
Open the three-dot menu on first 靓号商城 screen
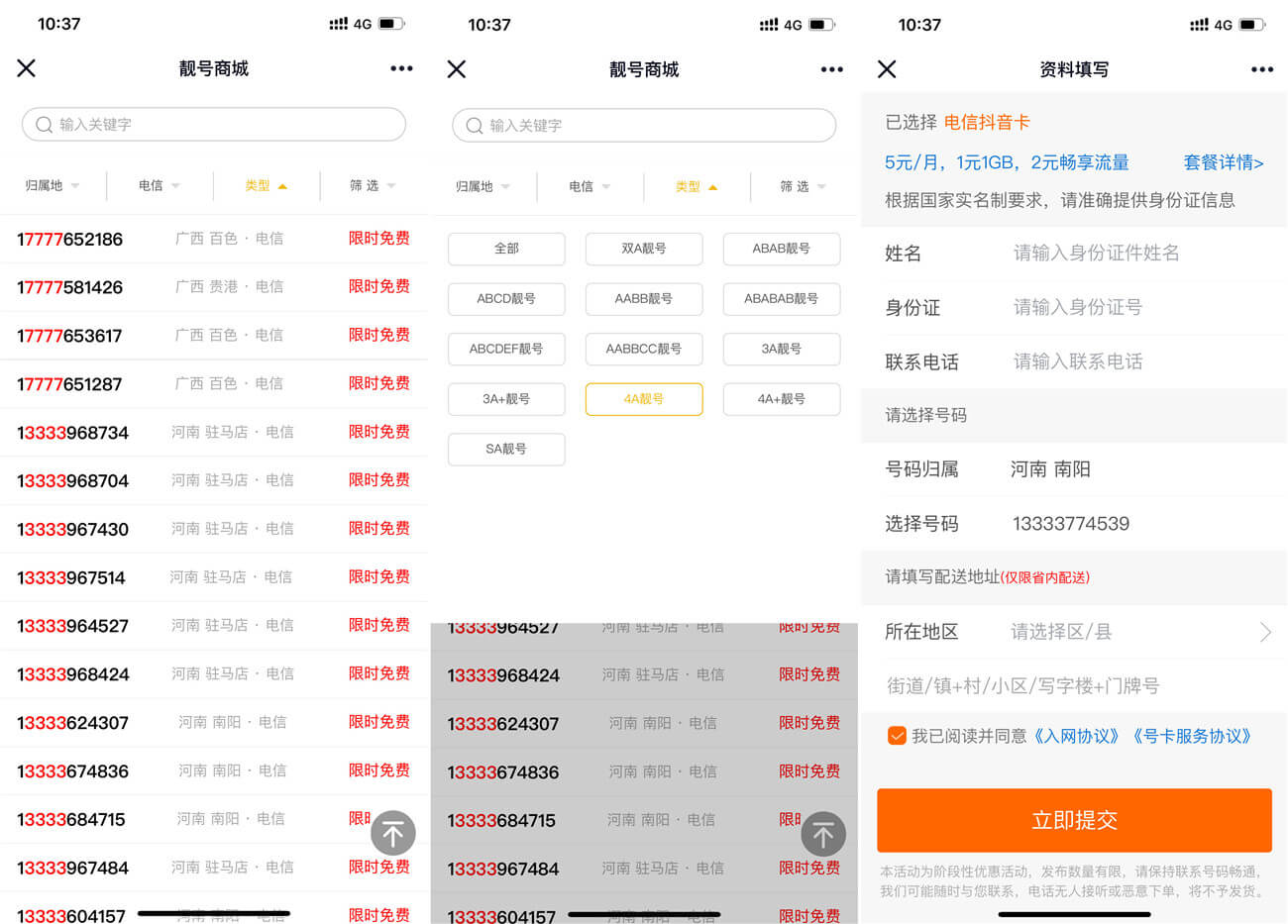coord(401,68)
